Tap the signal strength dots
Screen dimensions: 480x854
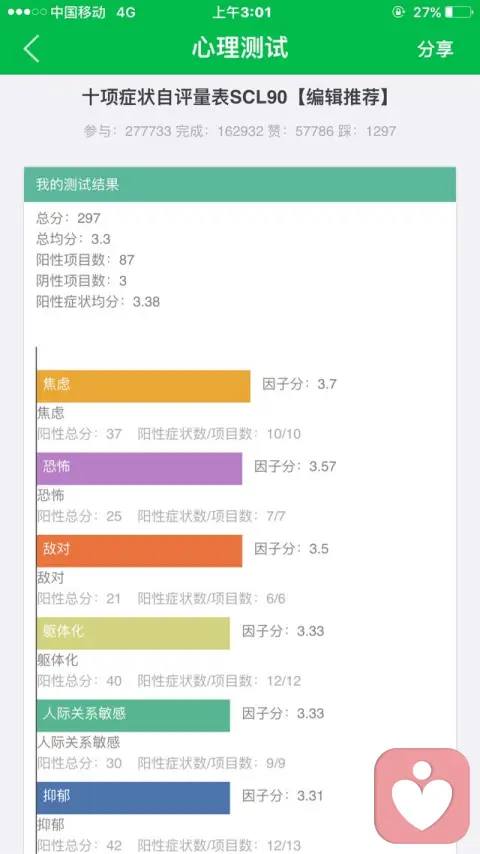[x=27, y=12]
